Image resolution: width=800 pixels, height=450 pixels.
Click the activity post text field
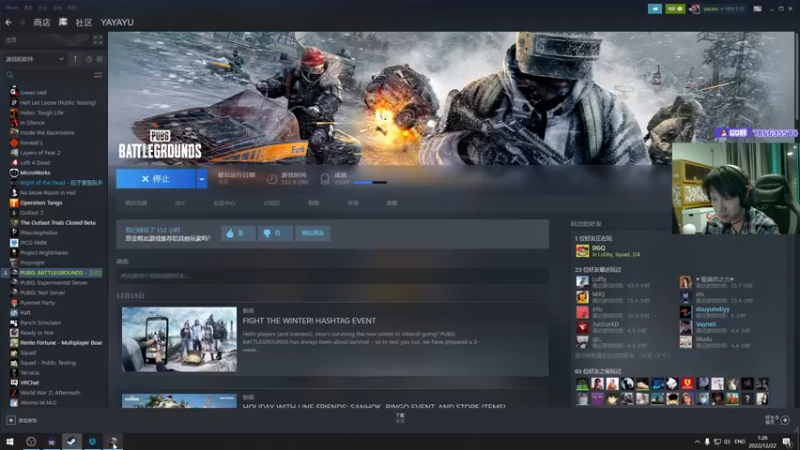tap(333, 276)
